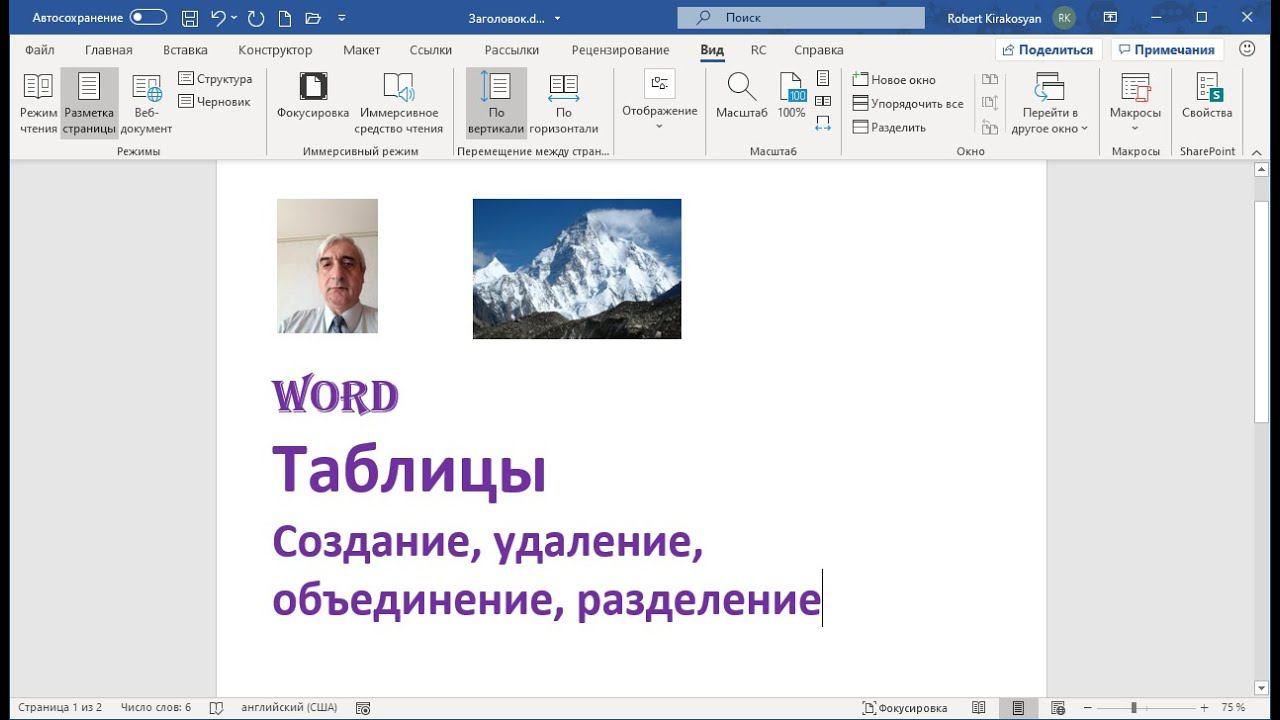This screenshot has width=1280, height=720.
Task: Choose the One Page zoom icon
Action: click(x=823, y=78)
